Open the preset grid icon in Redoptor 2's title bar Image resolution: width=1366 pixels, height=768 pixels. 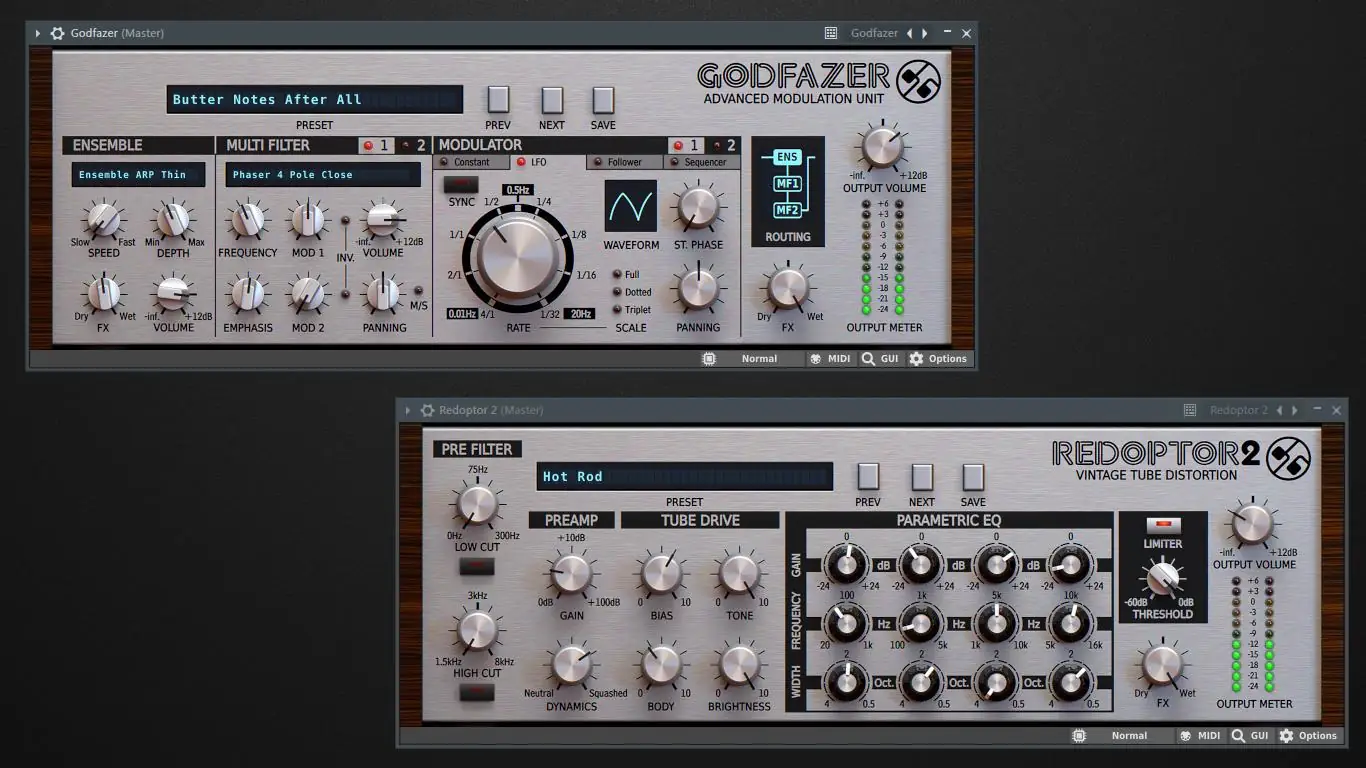[x=1190, y=410]
